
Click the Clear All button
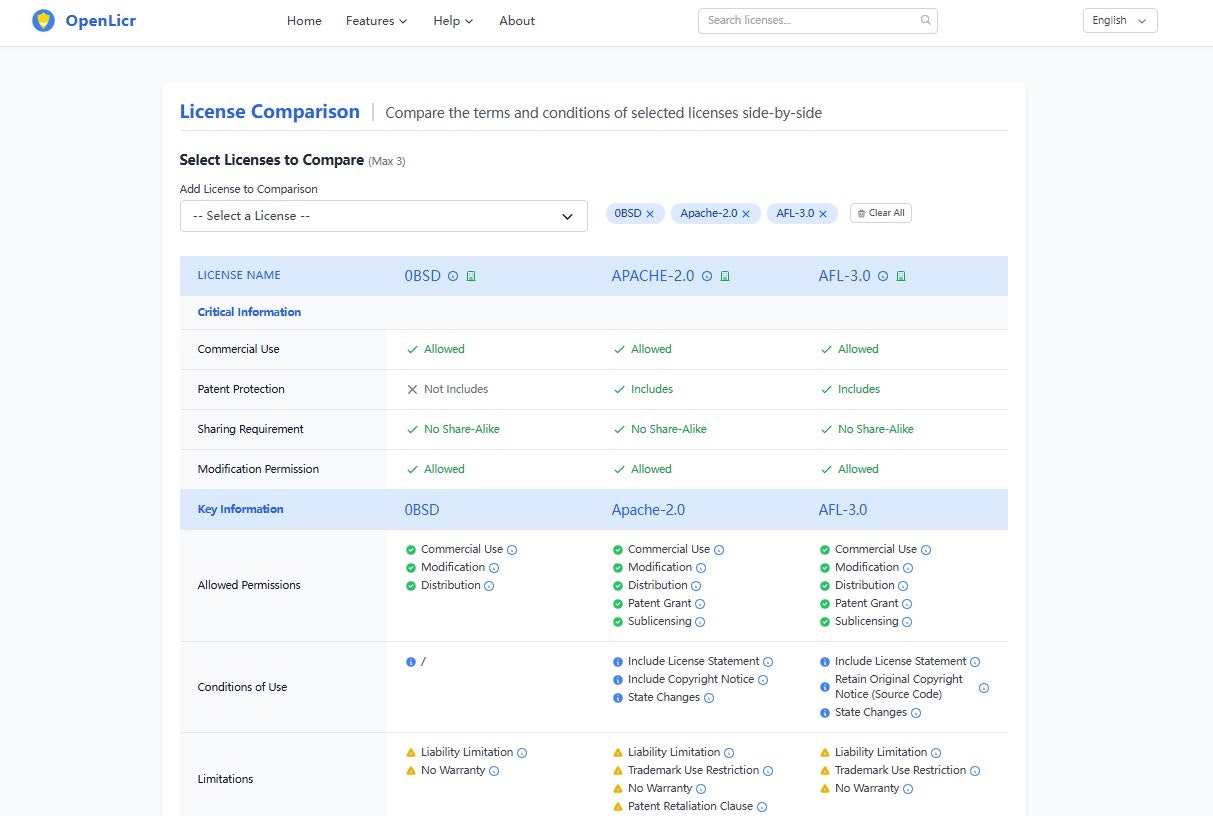coord(881,213)
